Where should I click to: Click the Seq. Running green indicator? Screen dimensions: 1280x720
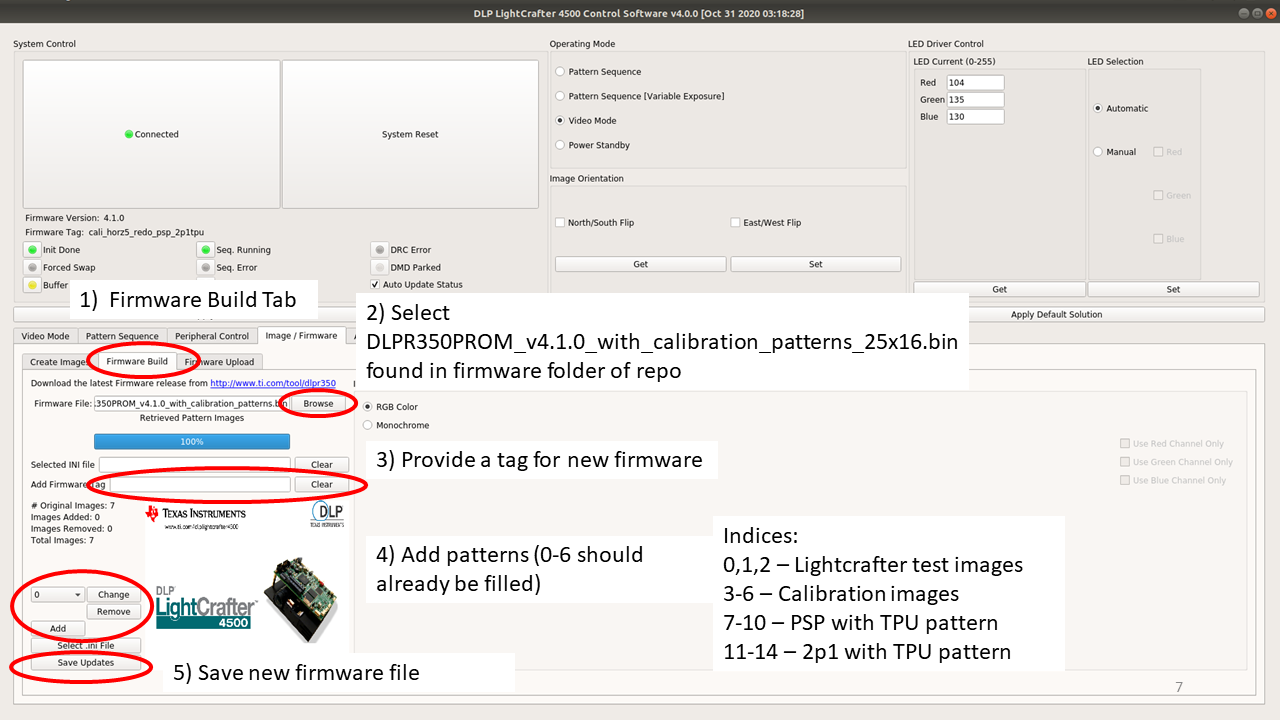pyautogui.click(x=206, y=250)
